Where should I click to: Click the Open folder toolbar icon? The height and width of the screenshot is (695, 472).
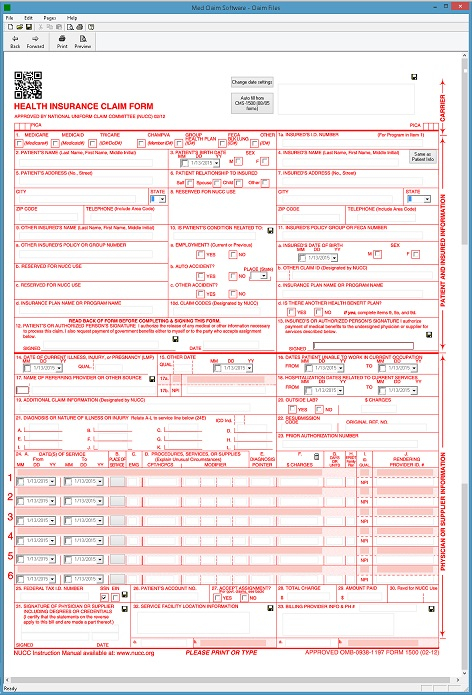click(x=20, y=27)
